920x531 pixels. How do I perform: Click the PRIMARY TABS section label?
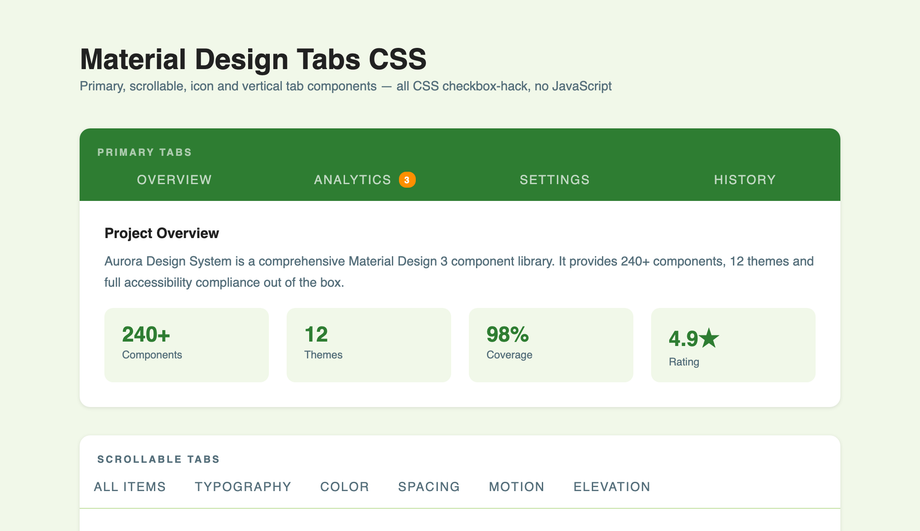144,153
